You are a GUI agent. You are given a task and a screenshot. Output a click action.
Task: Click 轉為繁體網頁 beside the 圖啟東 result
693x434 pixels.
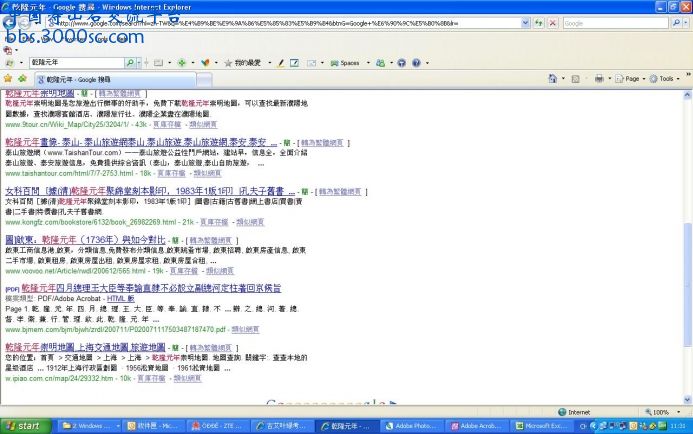pyautogui.click(x=210, y=240)
